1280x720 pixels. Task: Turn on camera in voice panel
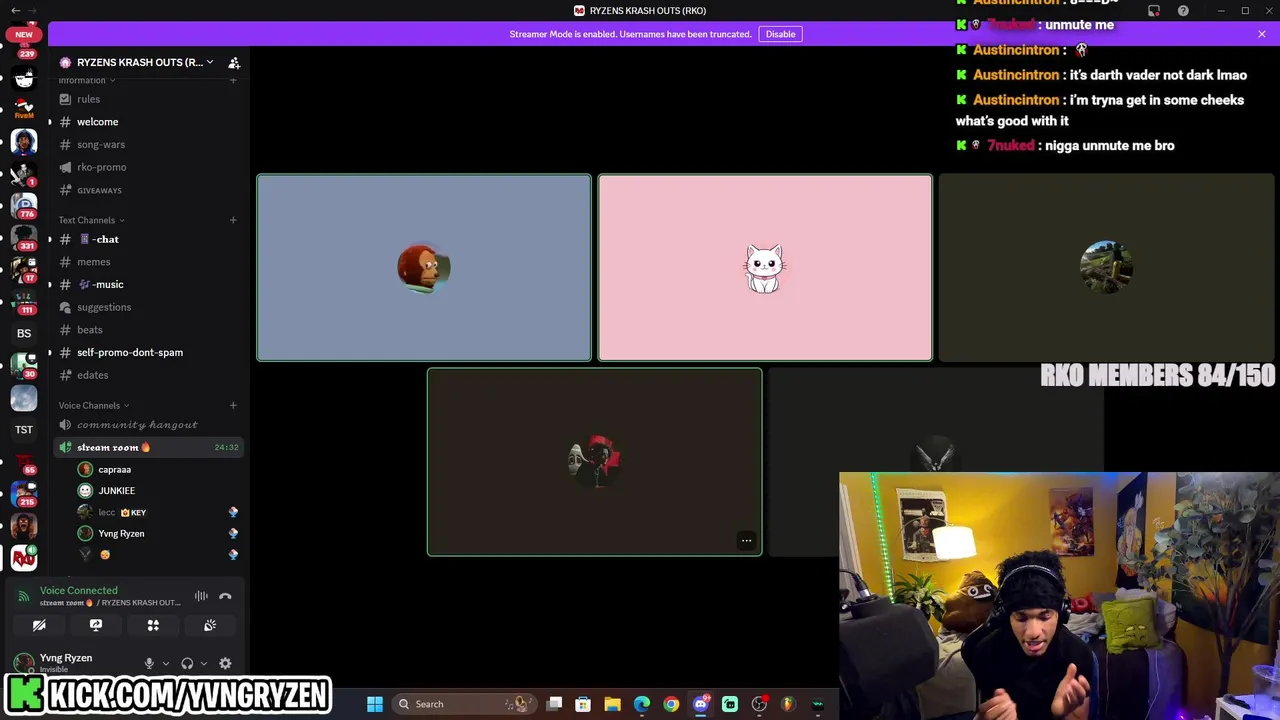point(39,625)
